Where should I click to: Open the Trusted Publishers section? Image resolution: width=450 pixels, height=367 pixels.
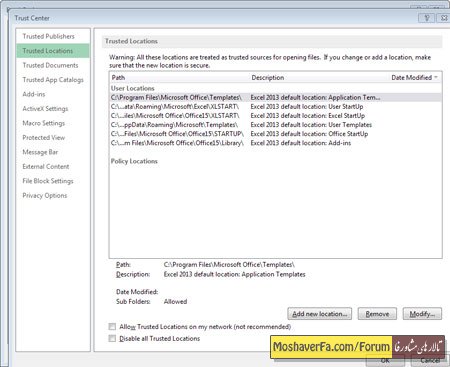click(49, 36)
